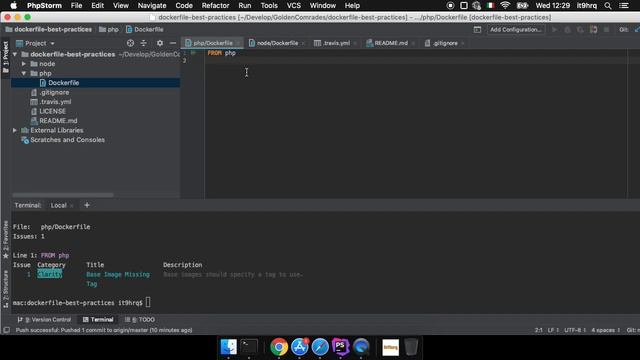Close the README.md editor tab

(x=413, y=43)
